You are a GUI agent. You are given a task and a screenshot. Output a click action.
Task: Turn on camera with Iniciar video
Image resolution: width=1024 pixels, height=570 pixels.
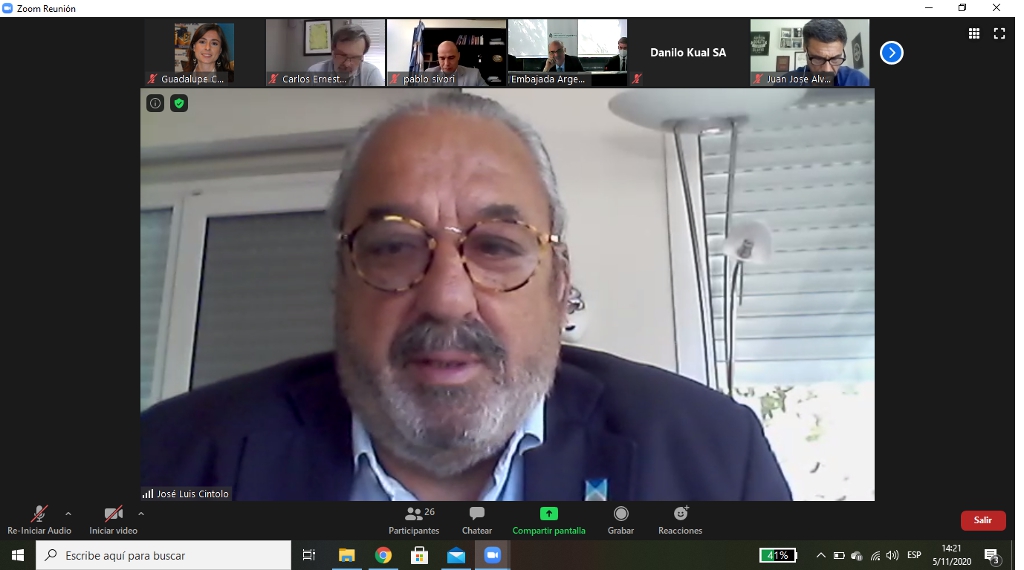coord(113,519)
